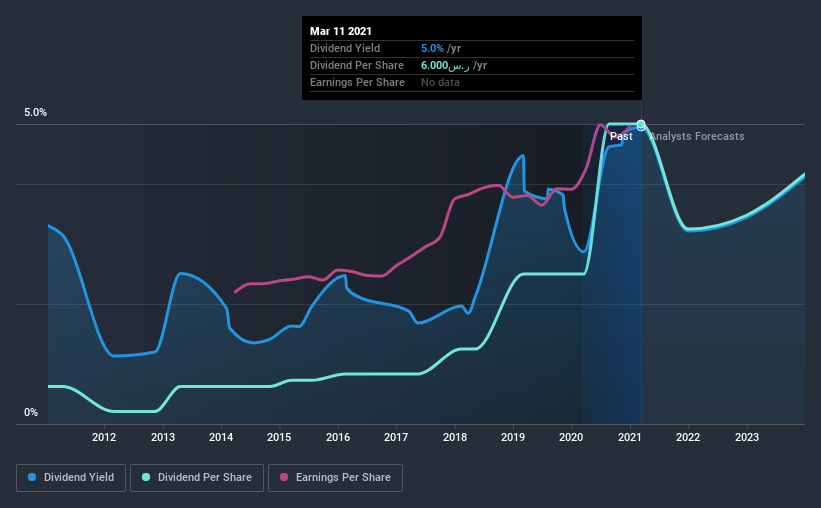Image resolution: width=821 pixels, height=508 pixels.
Task: Click the 'No data' earnings value in tooltip
Action: [440, 82]
